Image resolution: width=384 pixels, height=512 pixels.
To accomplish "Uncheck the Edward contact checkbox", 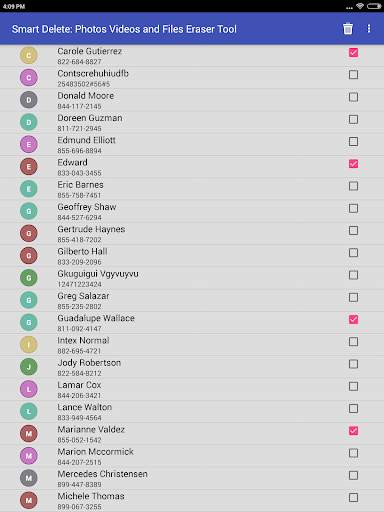I will pyautogui.click(x=353, y=164).
